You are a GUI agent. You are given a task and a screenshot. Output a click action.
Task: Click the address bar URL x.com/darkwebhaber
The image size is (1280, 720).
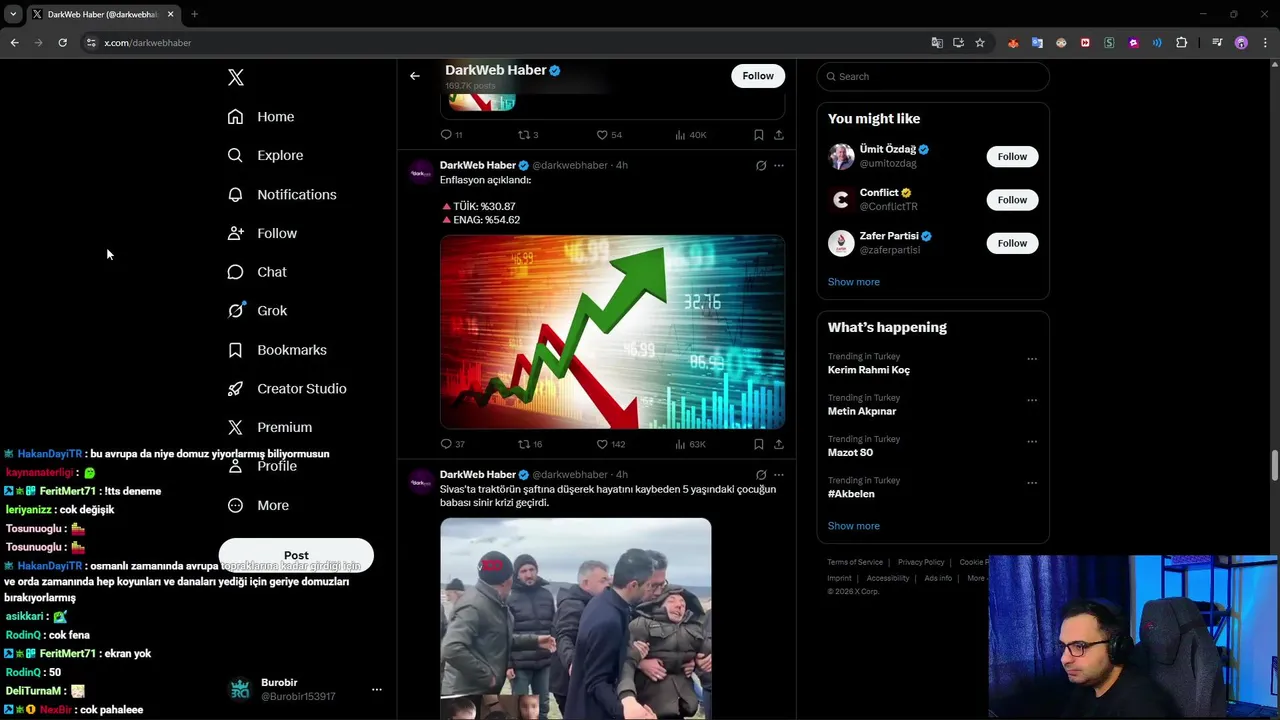tap(148, 43)
